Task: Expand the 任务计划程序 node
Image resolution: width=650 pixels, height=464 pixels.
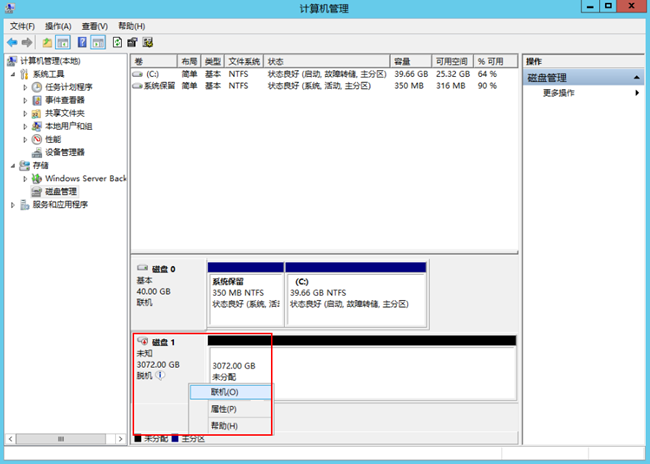Action: point(25,87)
